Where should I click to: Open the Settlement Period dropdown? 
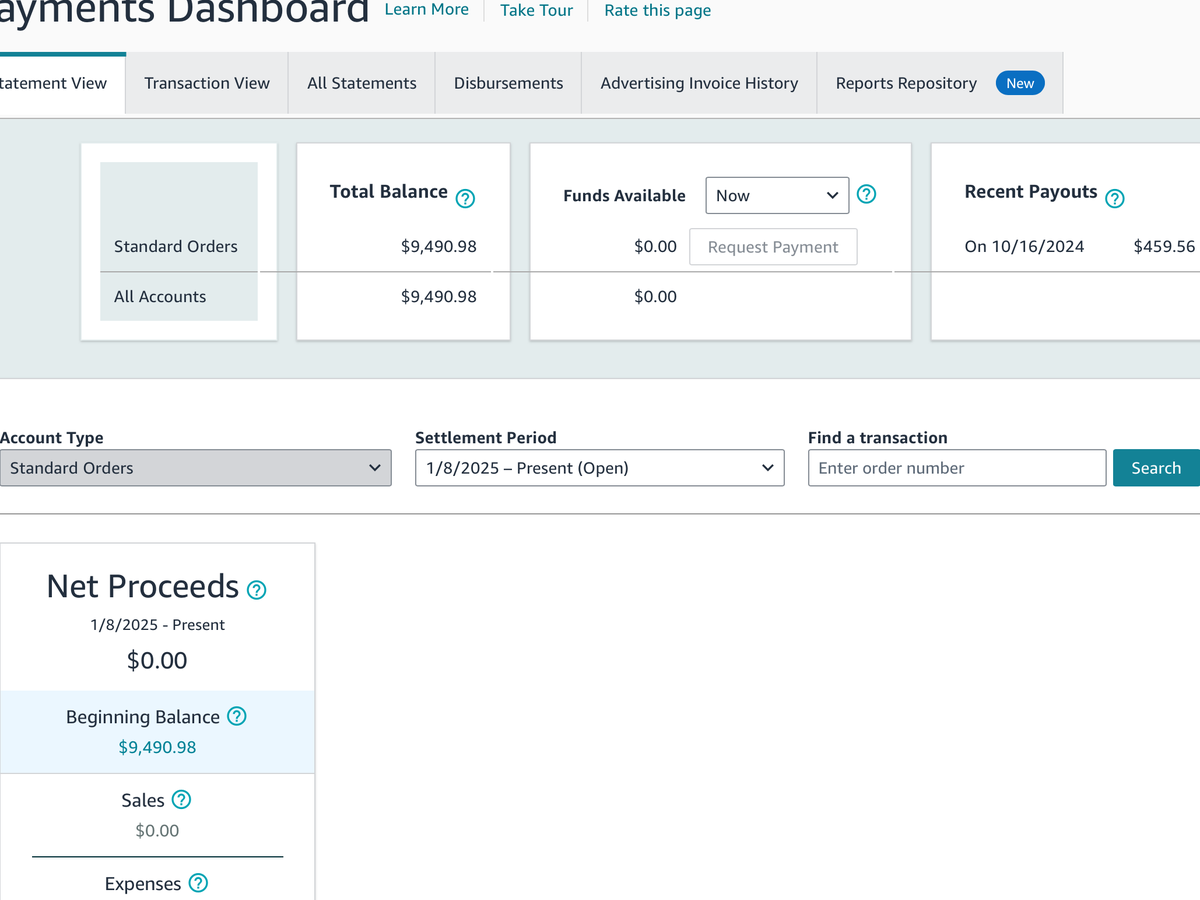coord(599,468)
